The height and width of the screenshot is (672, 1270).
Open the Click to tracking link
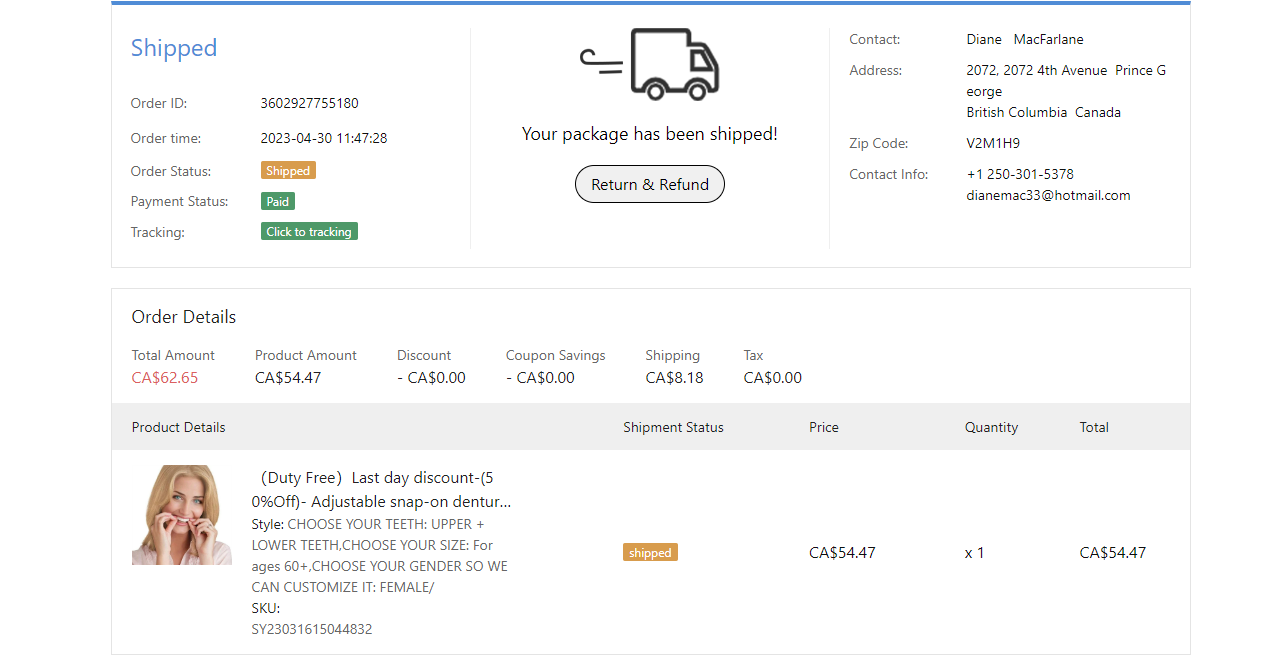tap(309, 232)
